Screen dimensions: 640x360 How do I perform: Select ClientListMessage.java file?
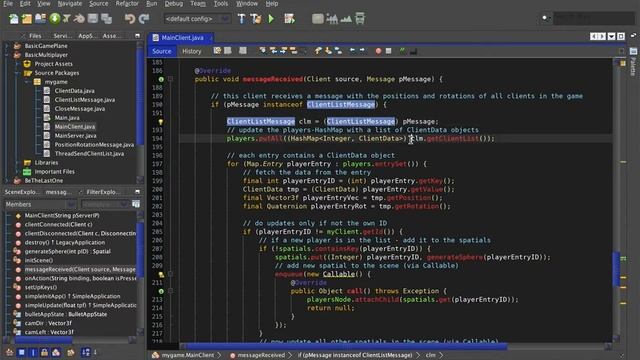pyautogui.click(x=84, y=100)
